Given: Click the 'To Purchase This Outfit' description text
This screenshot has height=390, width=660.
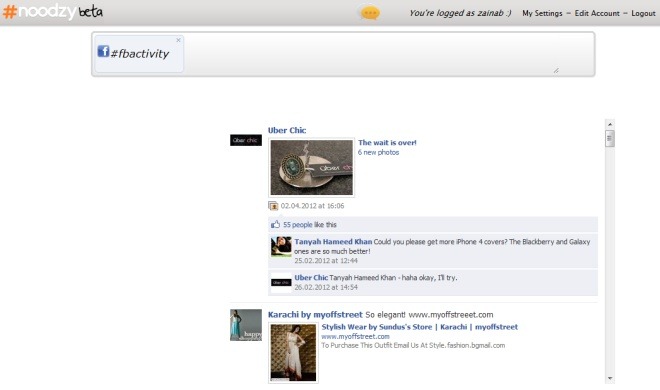Looking at the screenshot, I should (x=413, y=345).
